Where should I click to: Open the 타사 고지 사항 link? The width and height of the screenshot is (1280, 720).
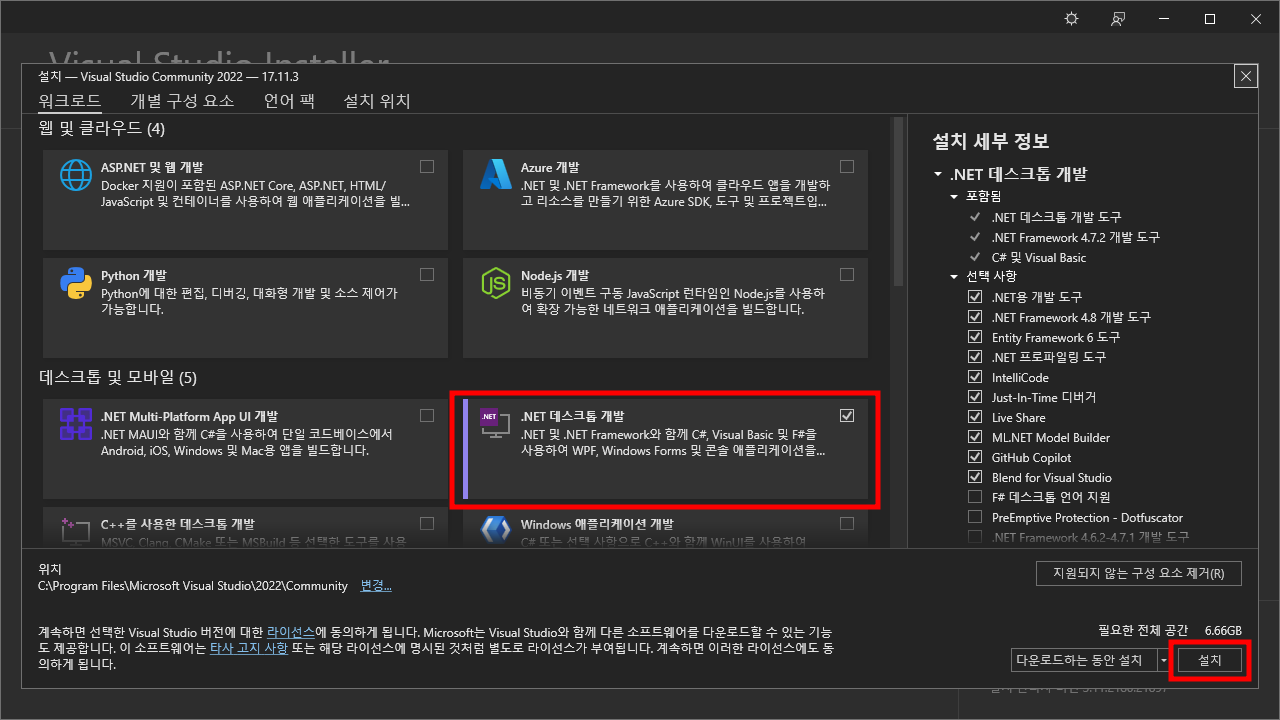click(249, 648)
